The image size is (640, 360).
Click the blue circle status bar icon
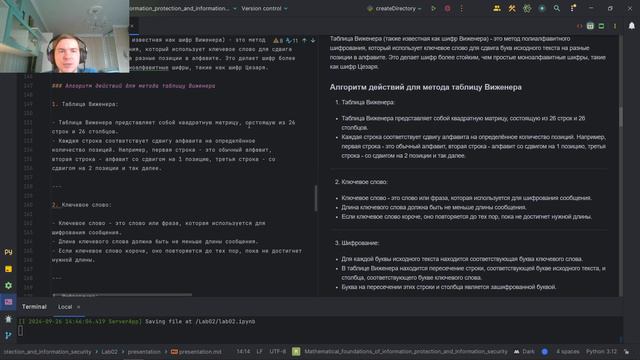(544, 351)
